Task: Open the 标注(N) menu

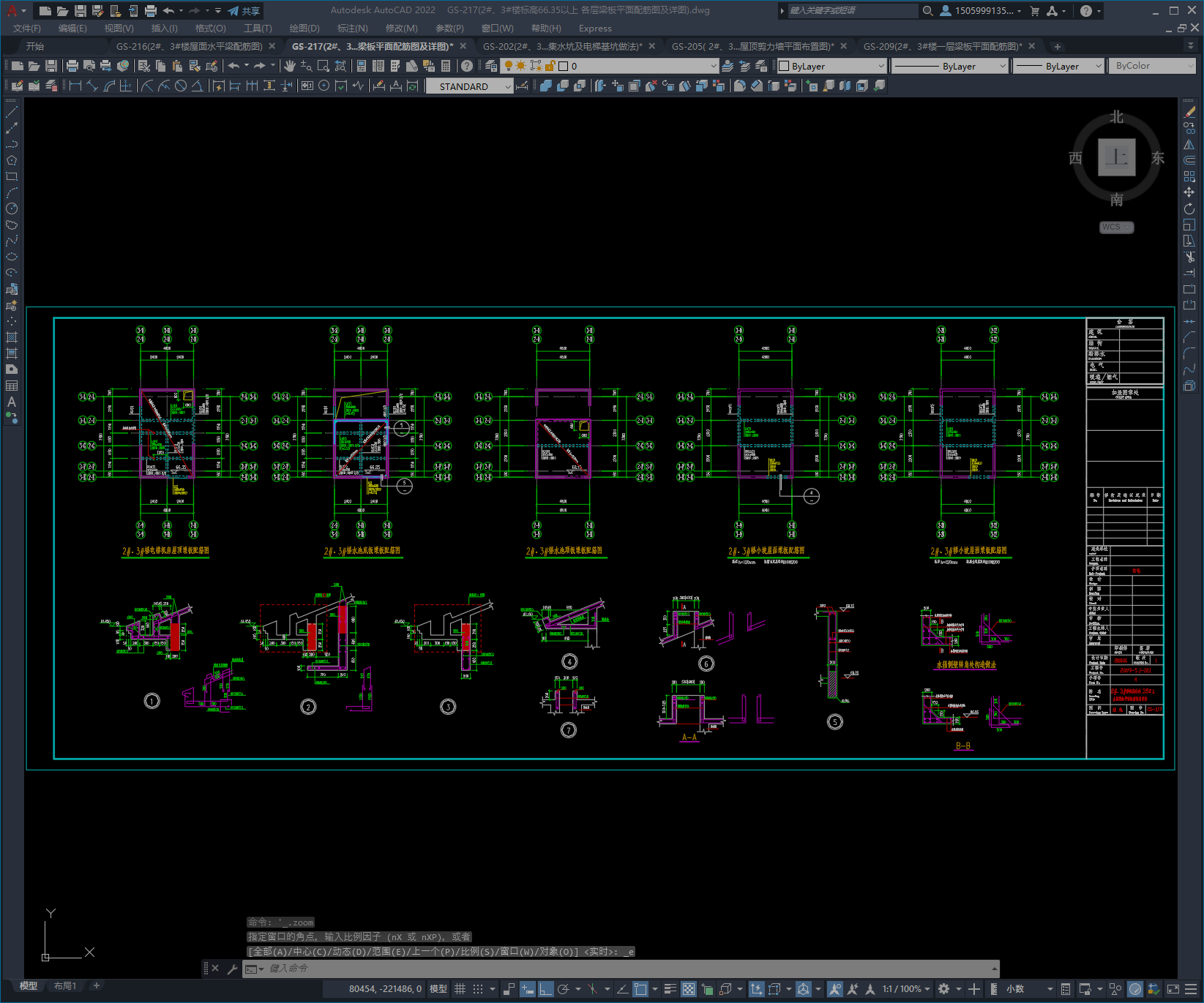Action: [352, 28]
